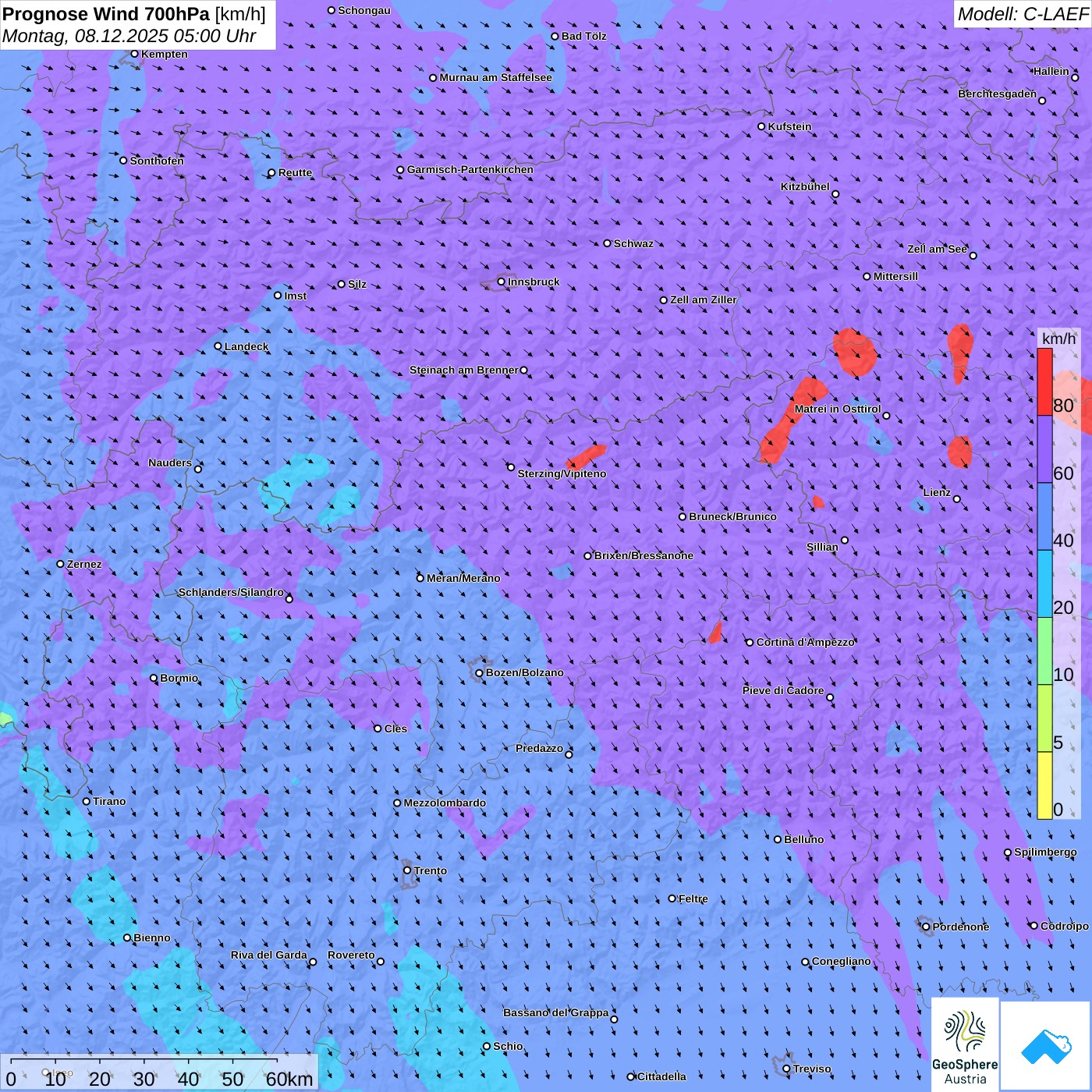Click the 'Trento' label
Image resolution: width=1092 pixels, height=1092 pixels.
pyautogui.click(x=431, y=870)
